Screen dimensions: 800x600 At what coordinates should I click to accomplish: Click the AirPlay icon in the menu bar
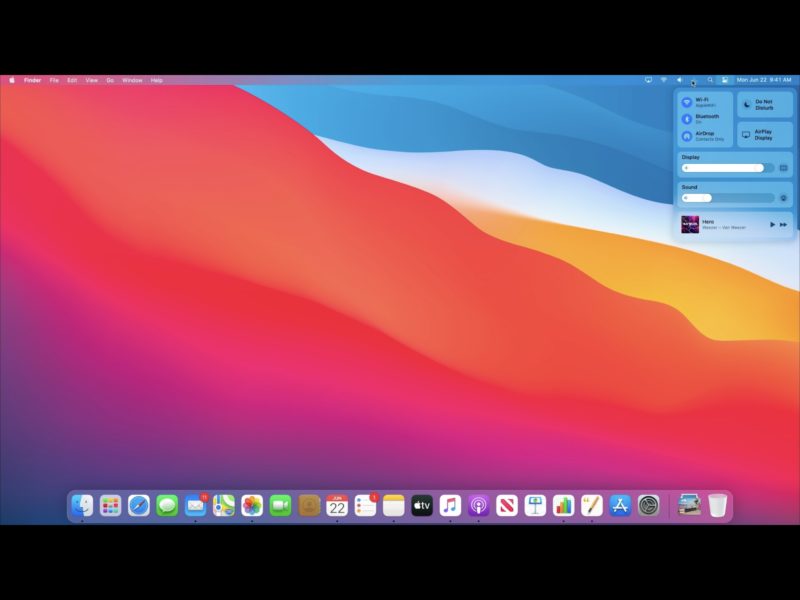coord(648,80)
